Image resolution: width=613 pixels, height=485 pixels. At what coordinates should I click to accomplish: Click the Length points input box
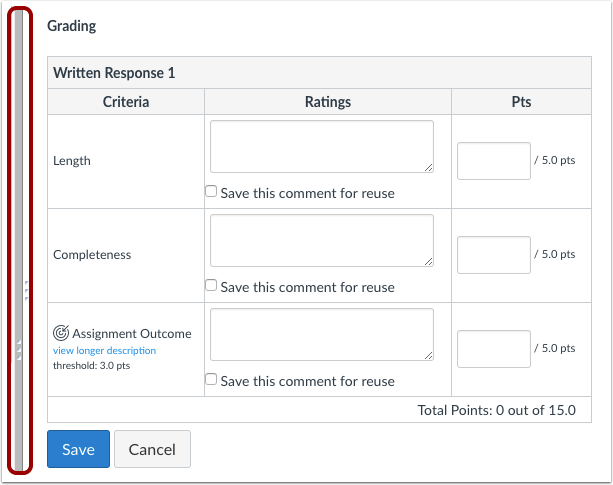pos(493,161)
